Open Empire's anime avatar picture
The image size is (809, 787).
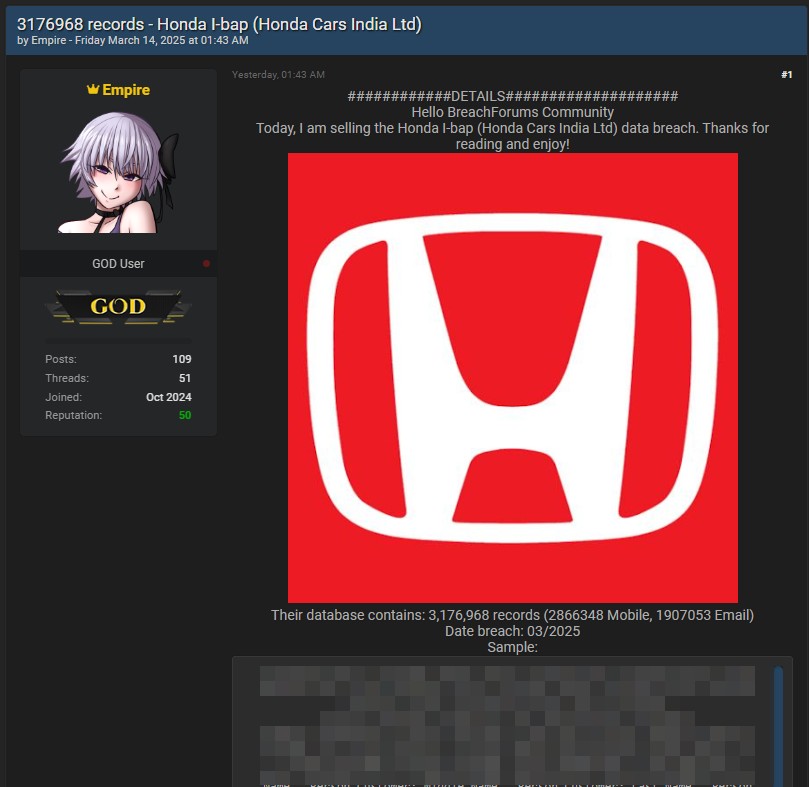(118, 171)
